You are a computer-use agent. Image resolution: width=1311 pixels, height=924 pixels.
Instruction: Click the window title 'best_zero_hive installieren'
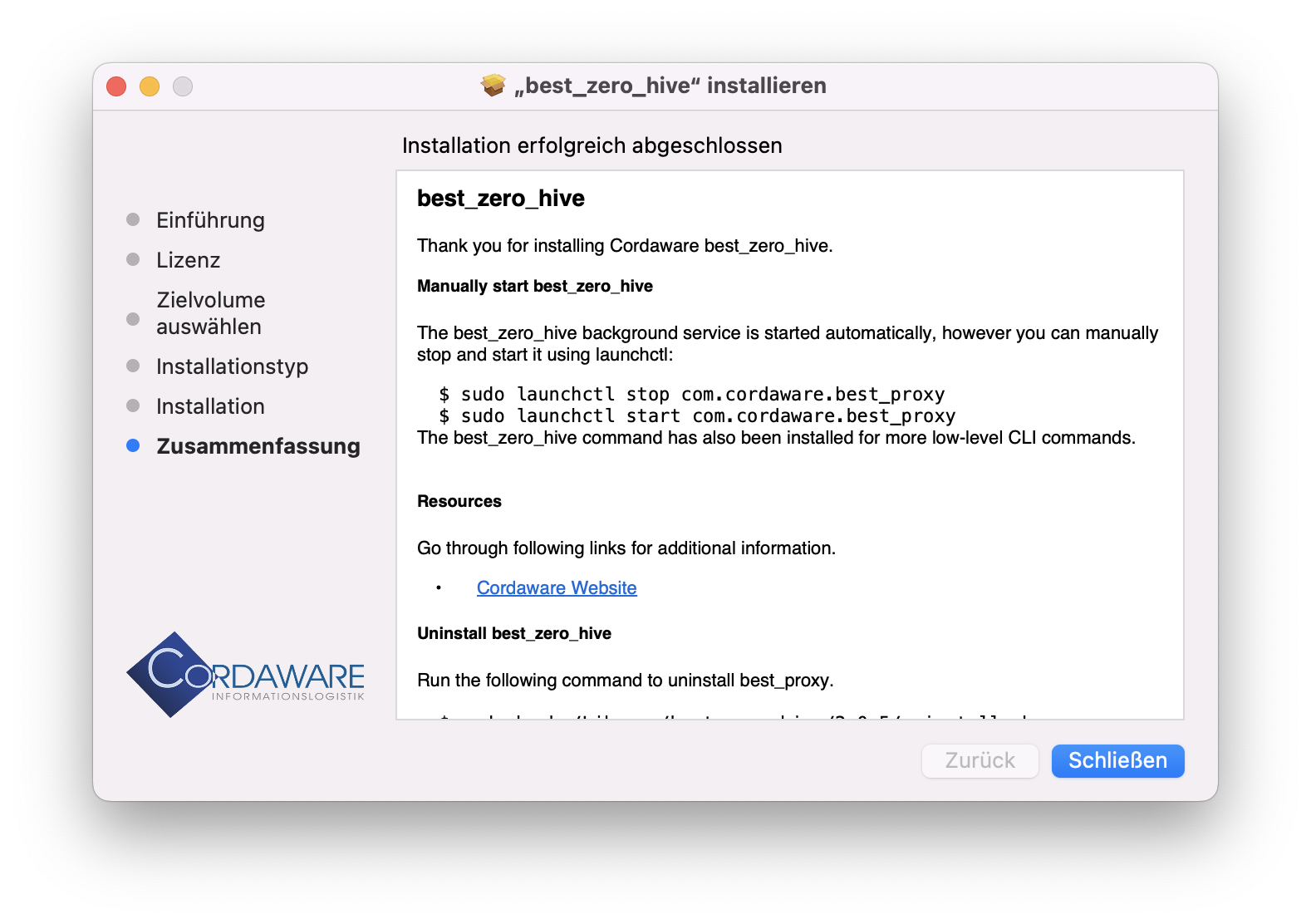click(670, 86)
